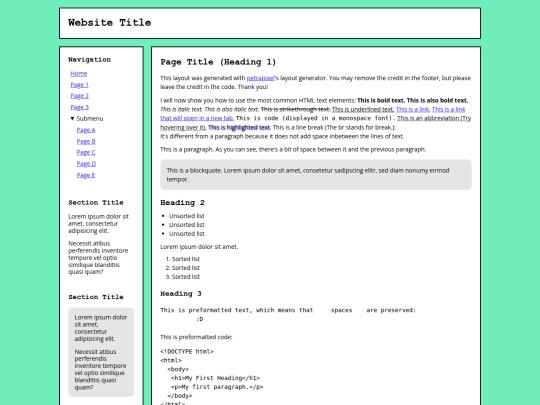Click the Website Title header text
Image resolution: width=540 pixels, height=405 pixels.
110,23
